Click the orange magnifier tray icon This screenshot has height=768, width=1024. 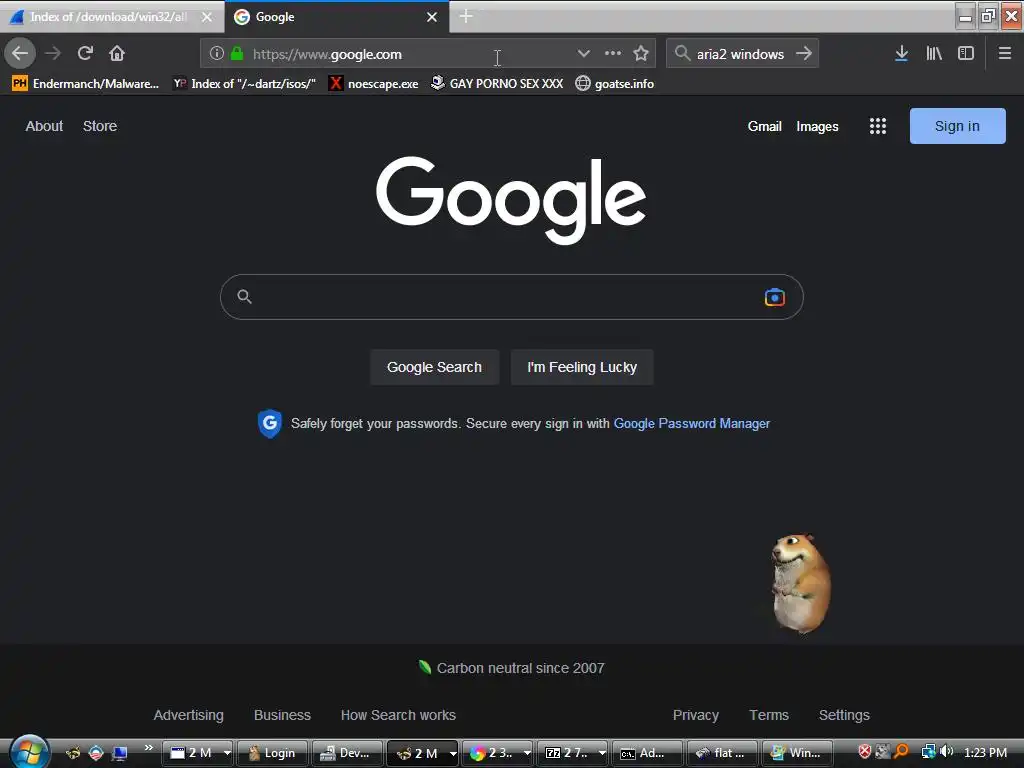pyautogui.click(x=901, y=752)
